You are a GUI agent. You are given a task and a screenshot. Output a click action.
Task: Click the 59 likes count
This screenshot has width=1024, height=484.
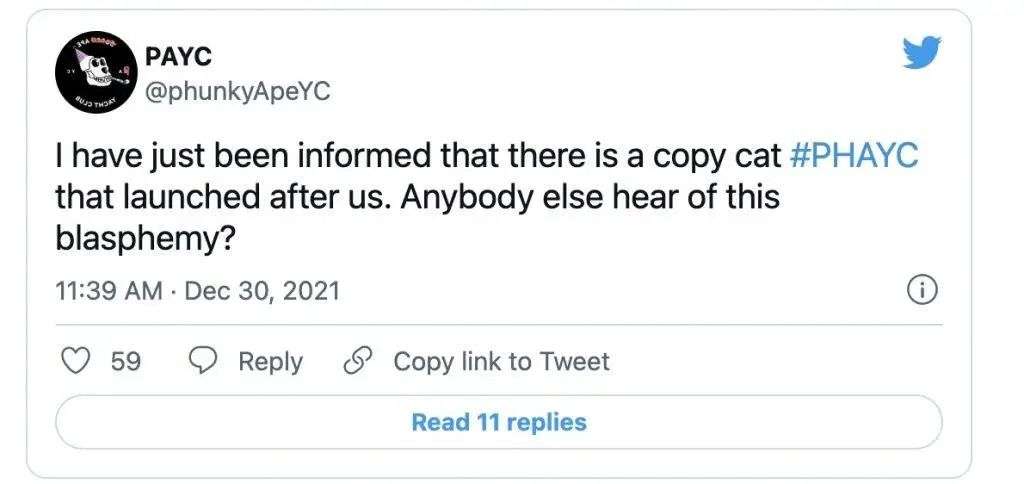[x=125, y=362]
